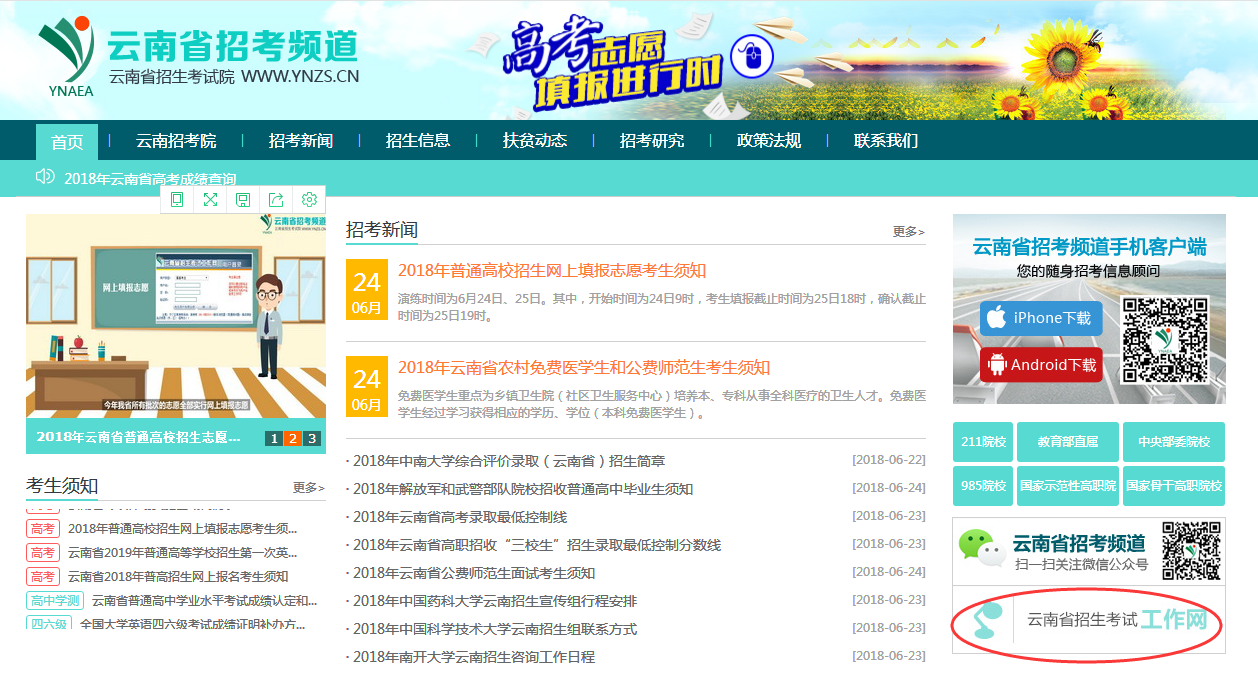The width and height of the screenshot is (1258, 680).
Task: Click the fullscreen expand arrows icon
Action: tap(210, 200)
